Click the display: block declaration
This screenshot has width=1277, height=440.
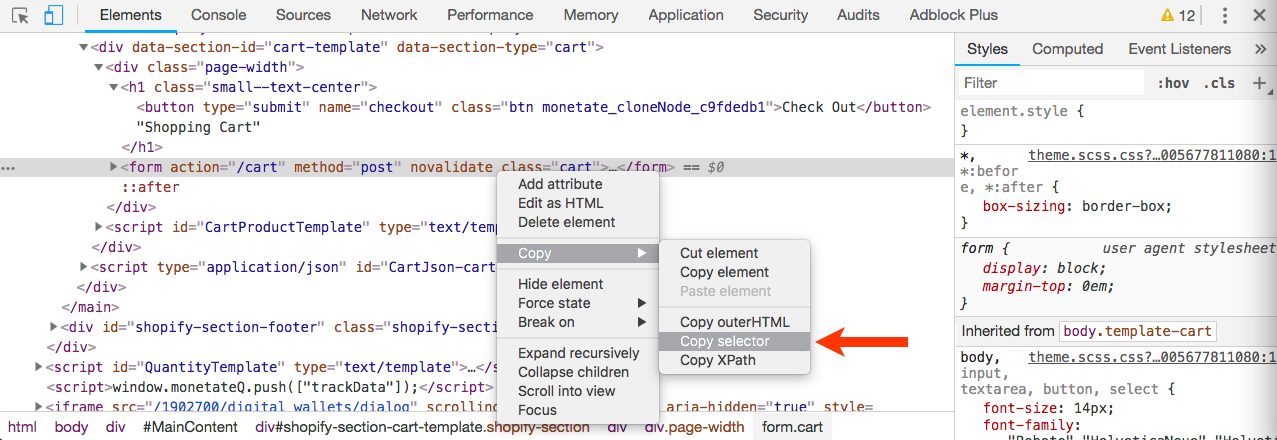(x=1044, y=268)
